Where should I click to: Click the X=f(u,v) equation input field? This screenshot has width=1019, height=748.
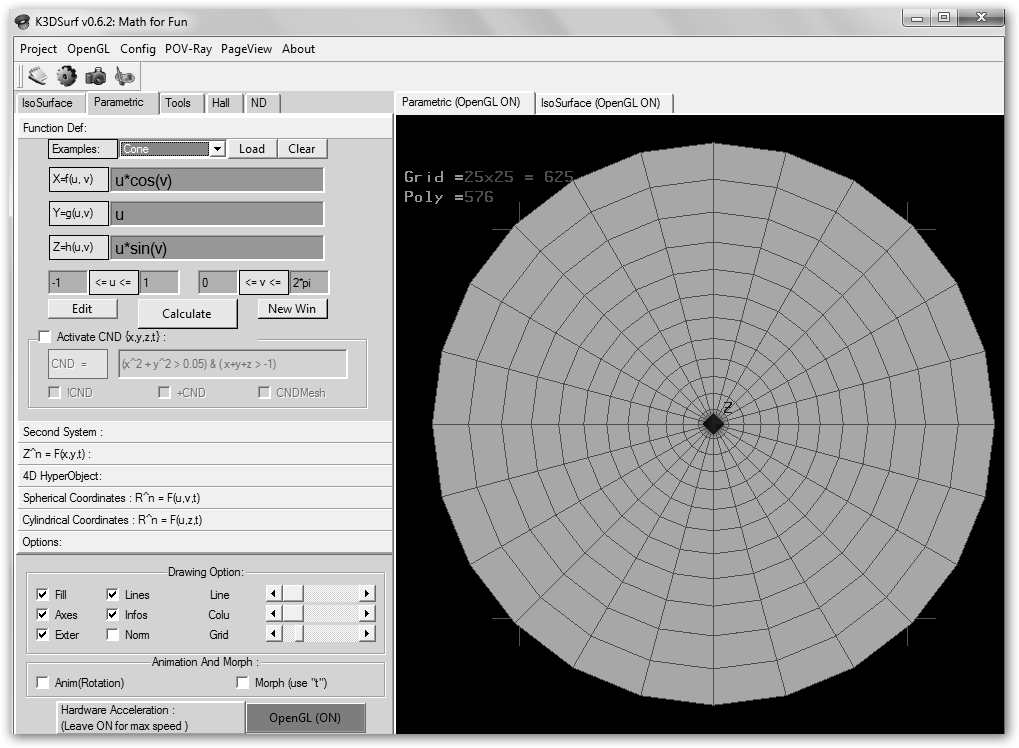217,180
